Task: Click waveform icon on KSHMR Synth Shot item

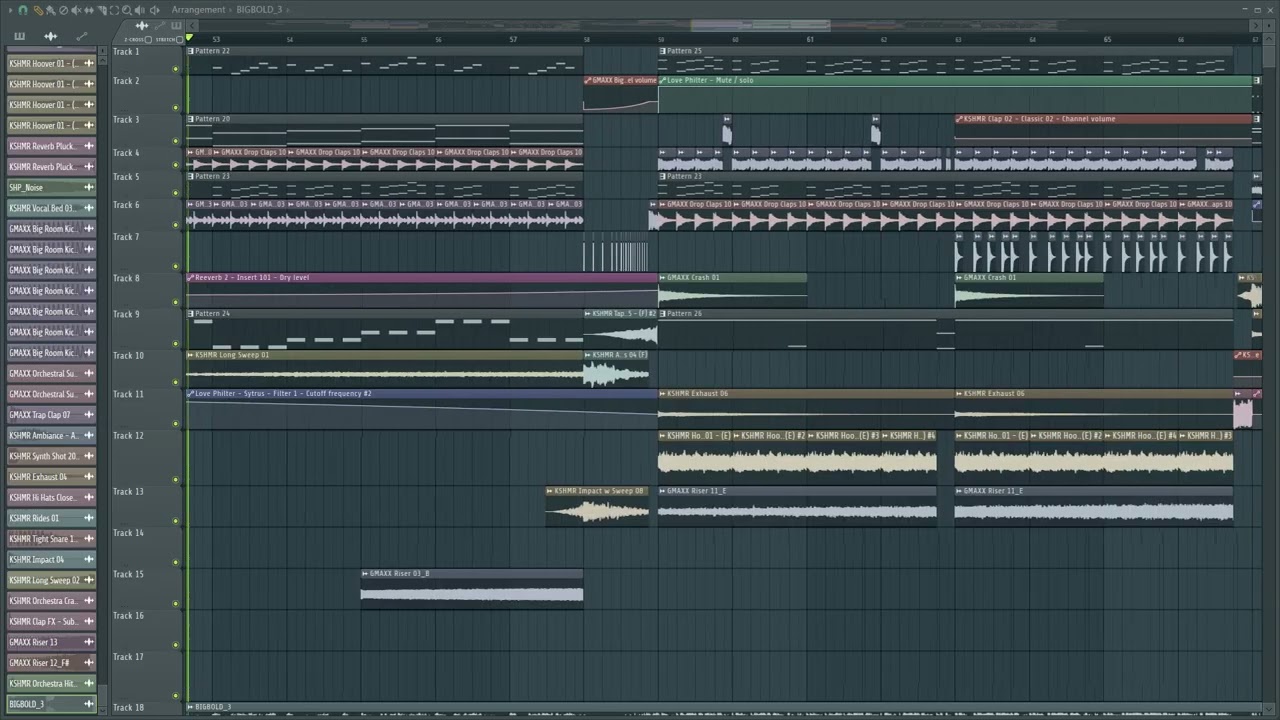Action: point(88,456)
